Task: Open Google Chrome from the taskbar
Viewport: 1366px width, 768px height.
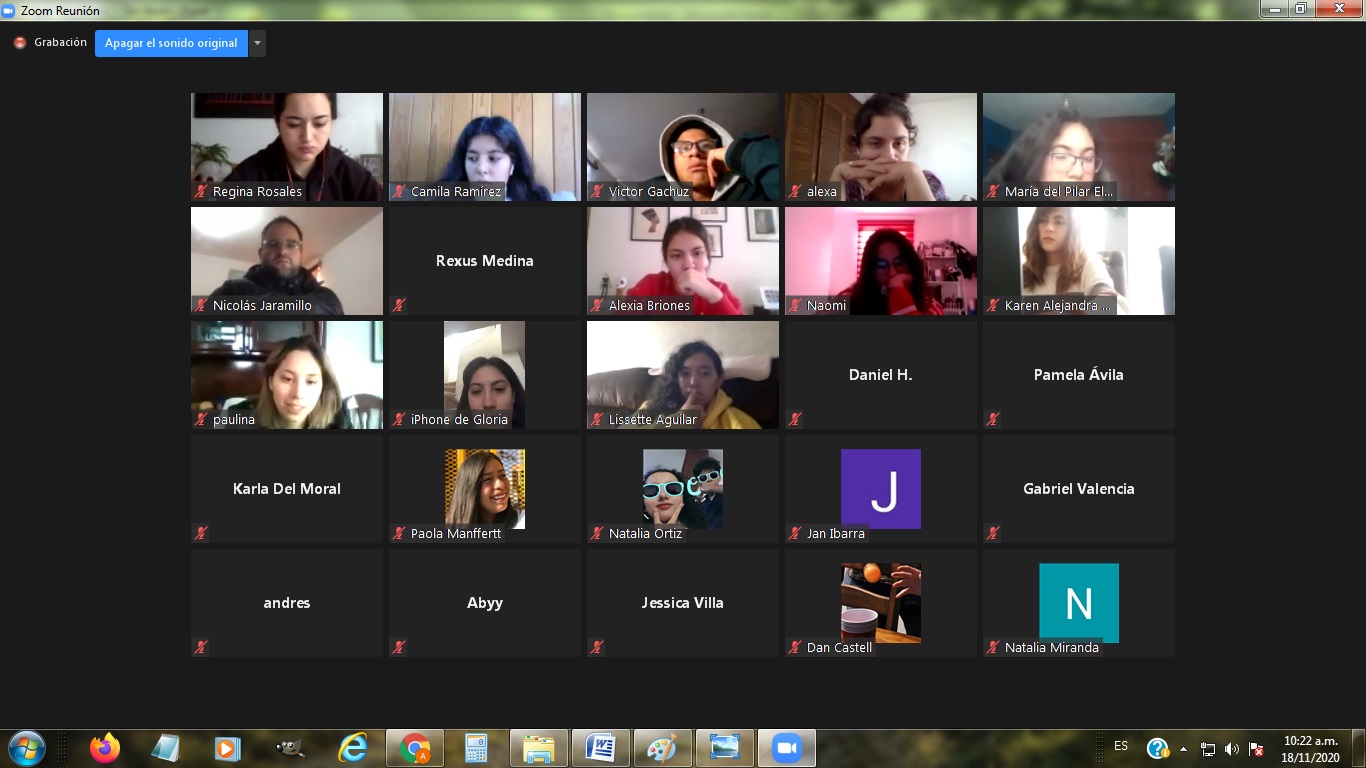Action: pyautogui.click(x=415, y=748)
